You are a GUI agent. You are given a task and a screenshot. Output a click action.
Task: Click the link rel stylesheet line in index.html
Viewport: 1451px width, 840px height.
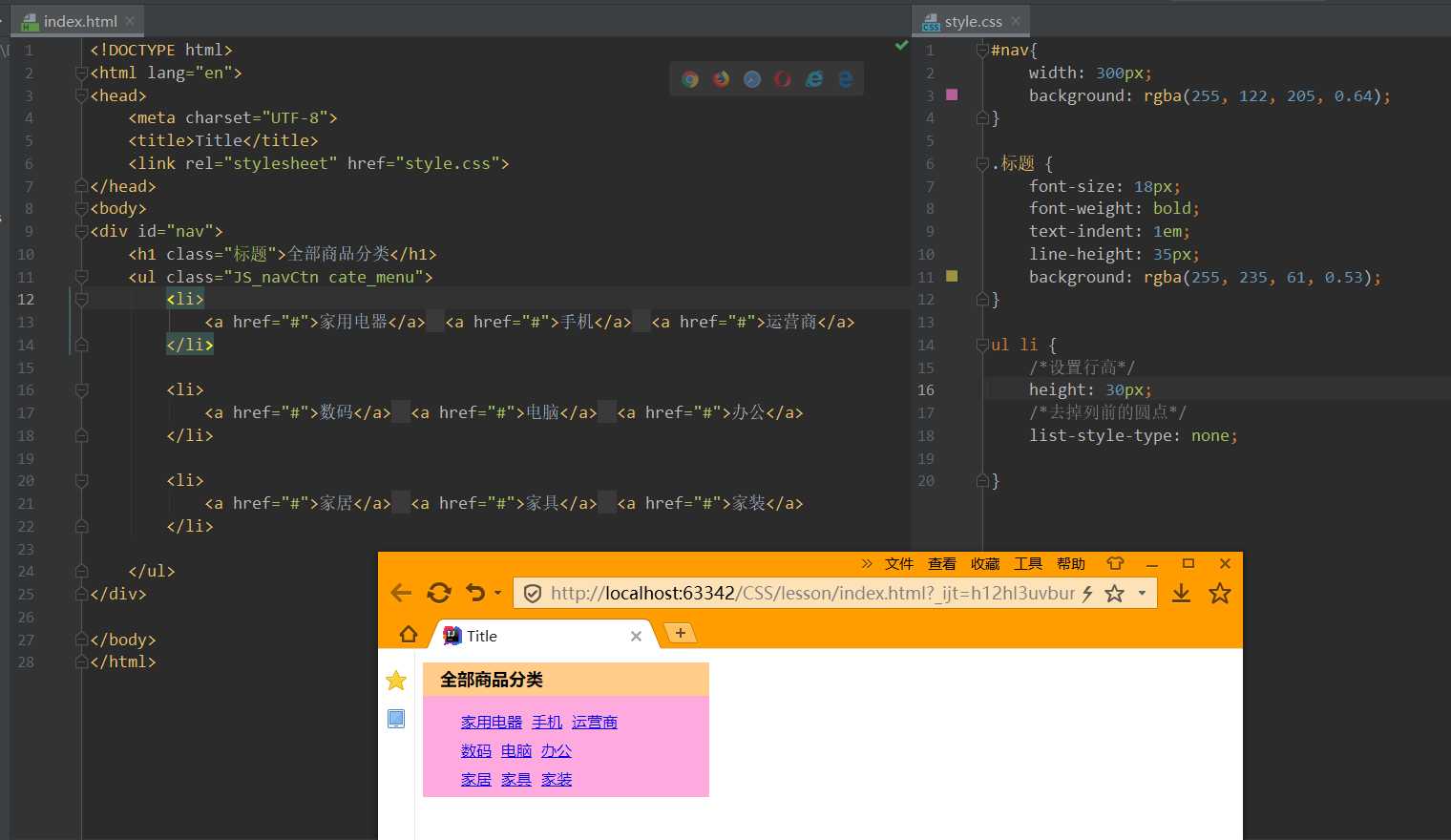[319, 163]
